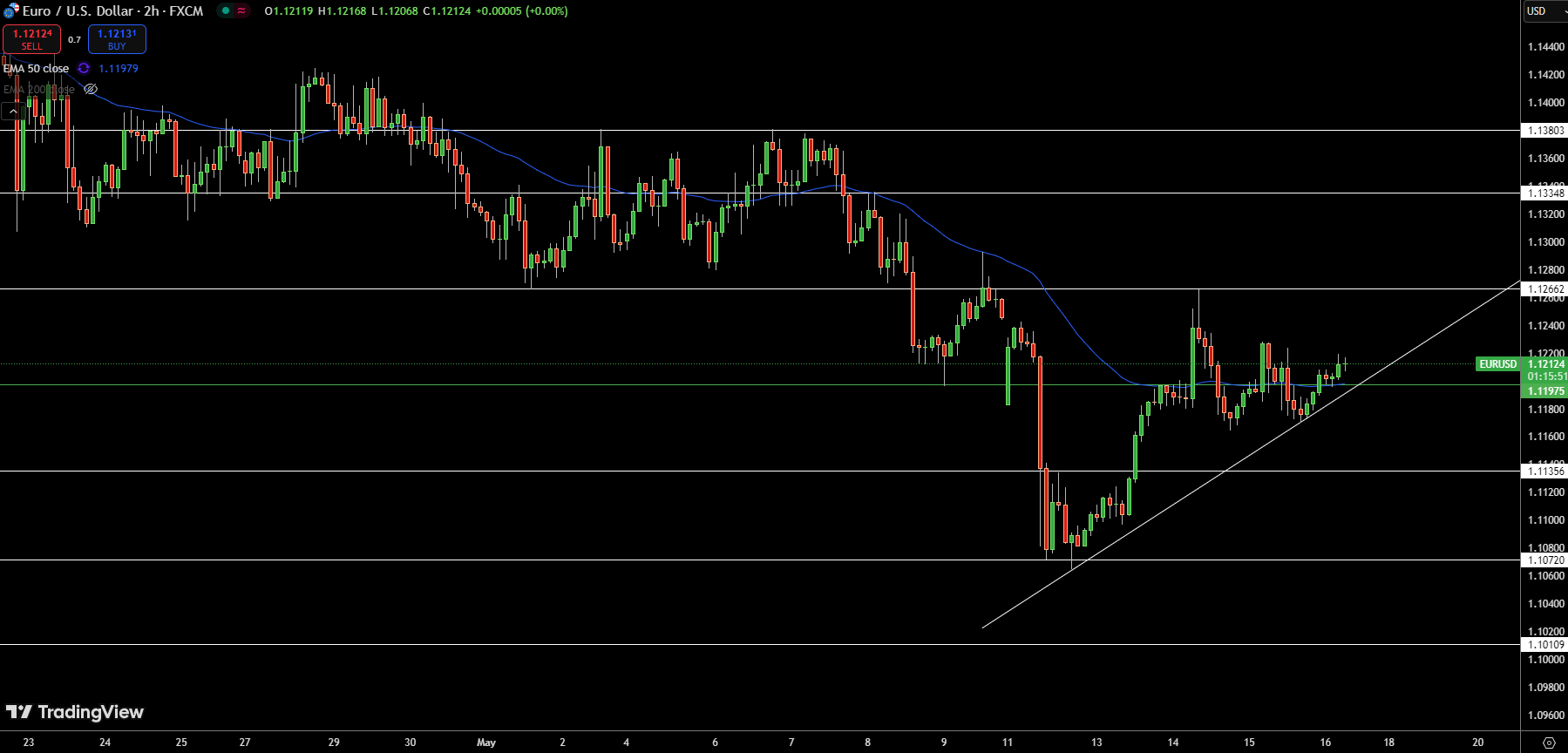Click the close price C1.12124 value
This screenshot has width=1568, height=753.
click(446, 11)
